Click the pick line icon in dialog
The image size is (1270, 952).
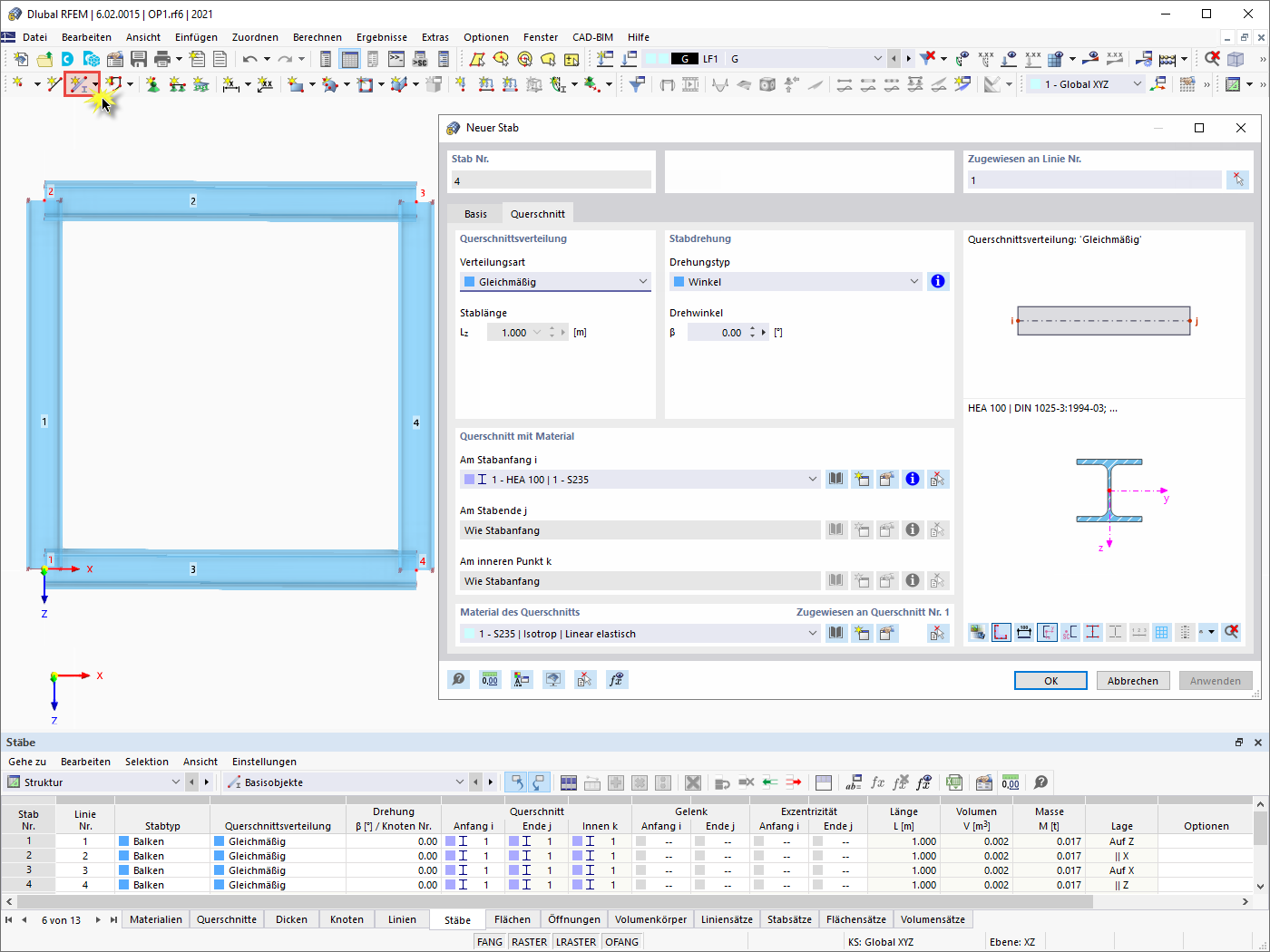pos(1237,180)
